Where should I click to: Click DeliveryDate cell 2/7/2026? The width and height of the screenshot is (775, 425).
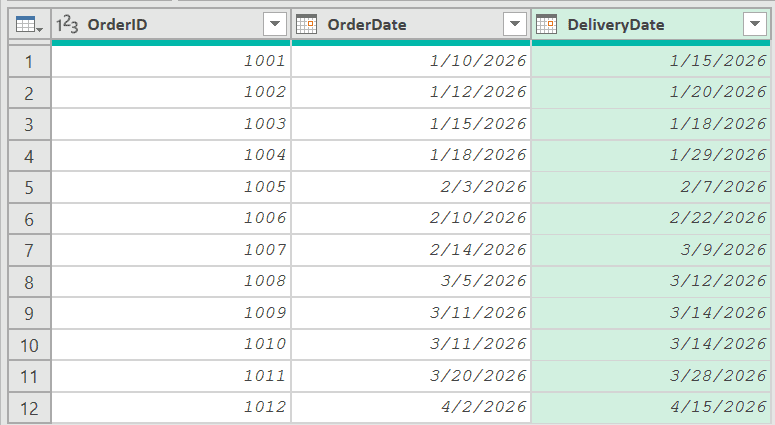(651, 187)
